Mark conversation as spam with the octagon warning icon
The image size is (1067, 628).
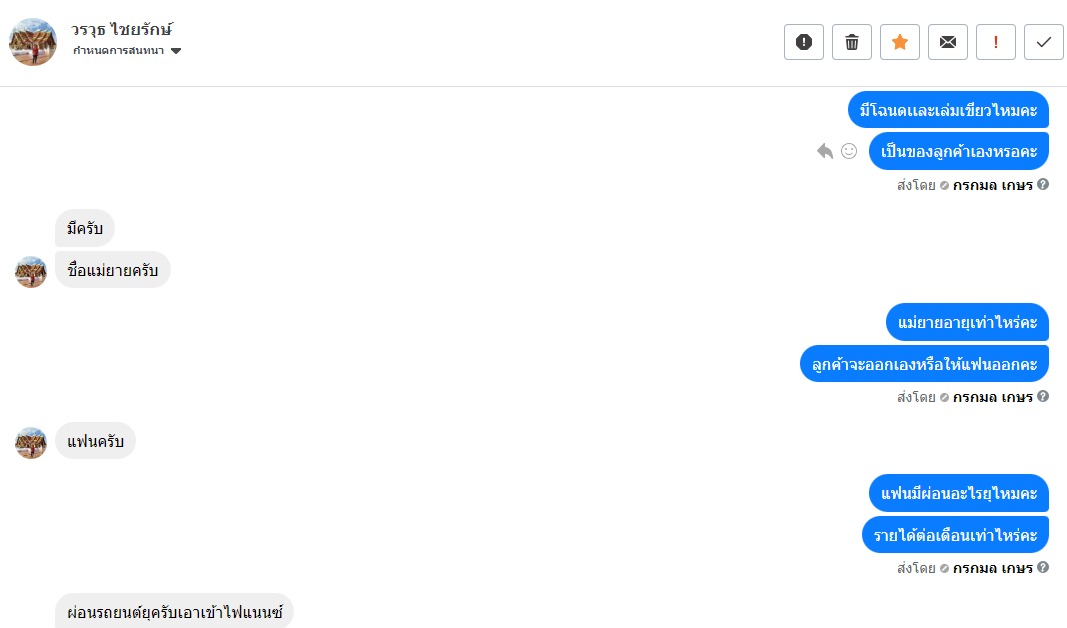point(804,42)
